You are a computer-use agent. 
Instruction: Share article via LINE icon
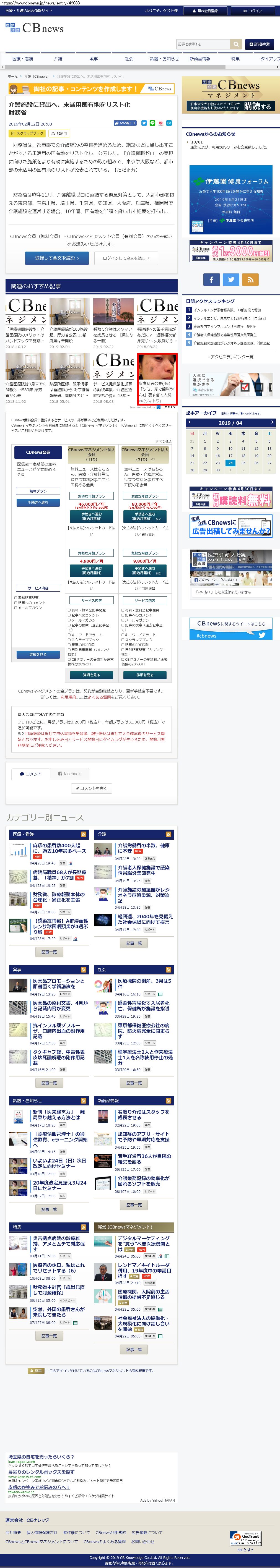(152, 123)
